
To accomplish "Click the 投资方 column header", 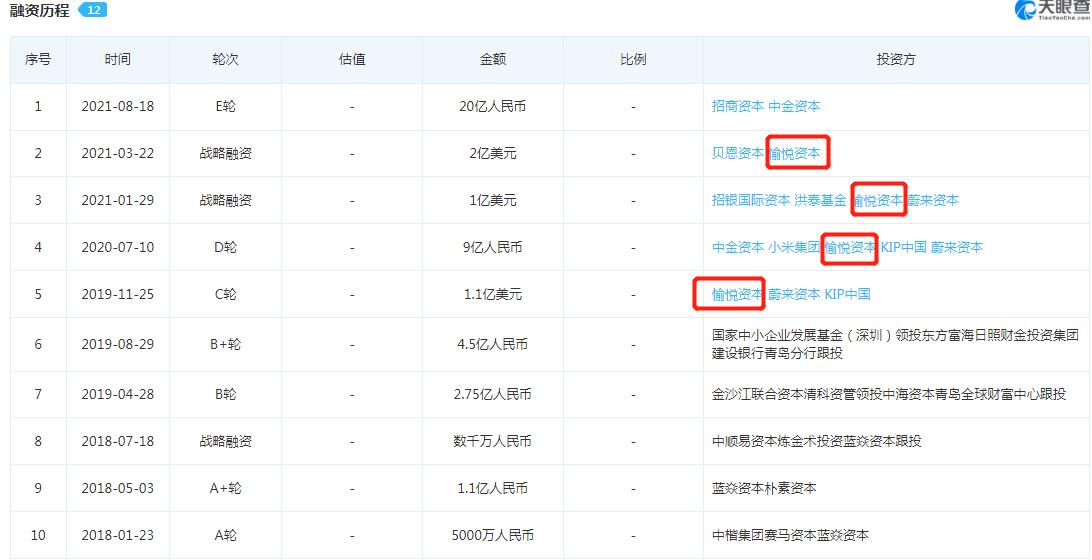I will pos(896,60).
